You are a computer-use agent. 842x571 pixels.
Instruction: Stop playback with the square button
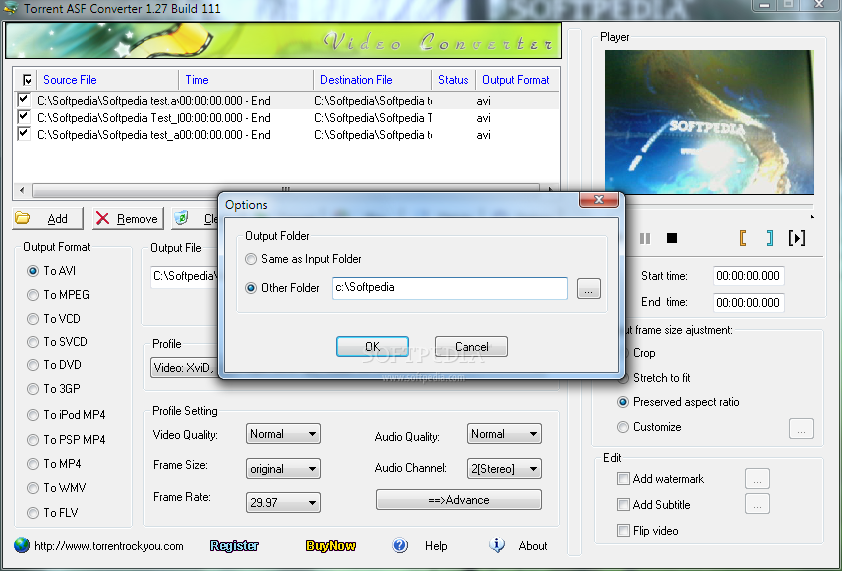[x=672, y=238]
